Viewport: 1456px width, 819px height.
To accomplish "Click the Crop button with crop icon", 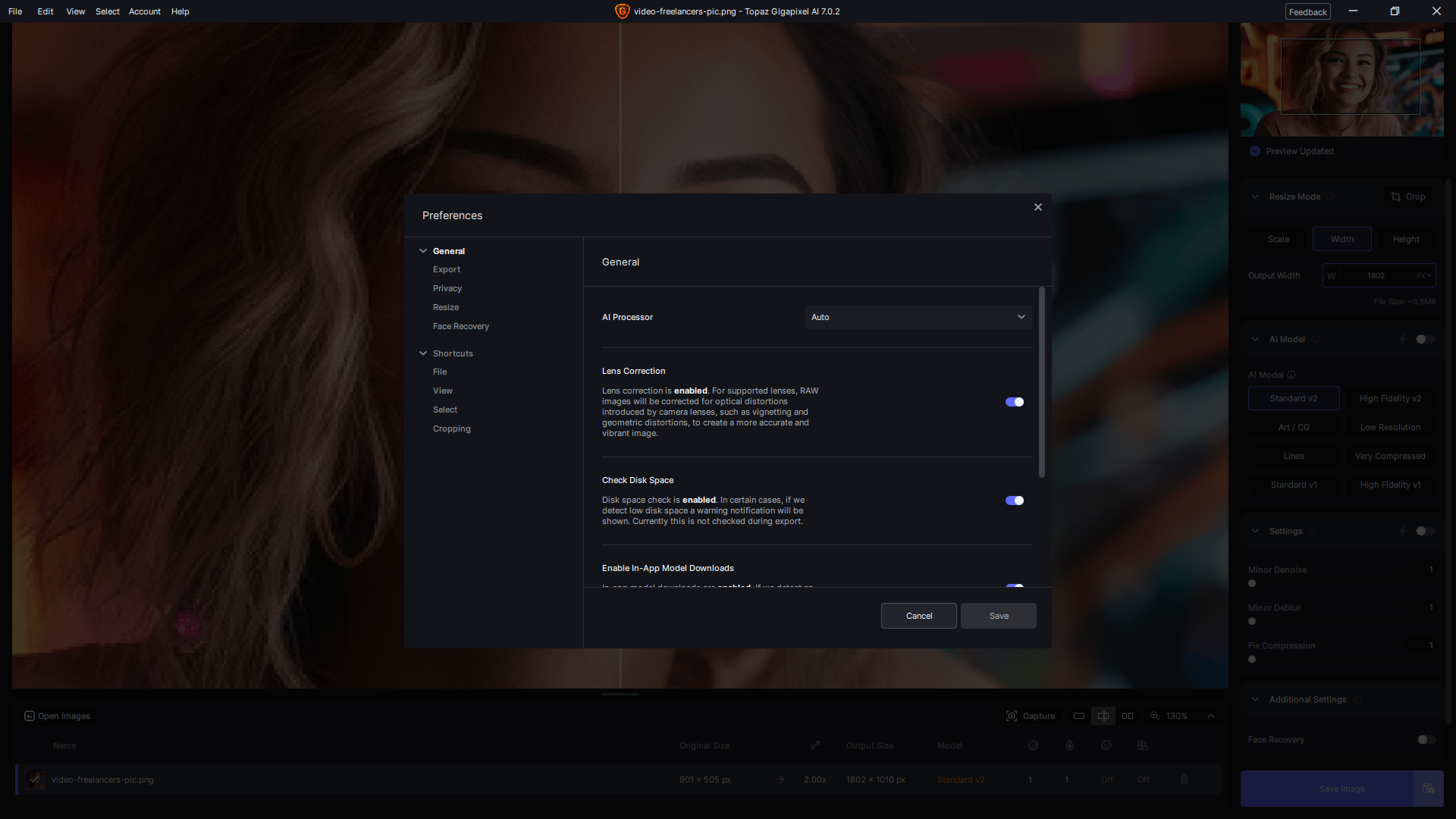I will click(x=1408, y=196).
